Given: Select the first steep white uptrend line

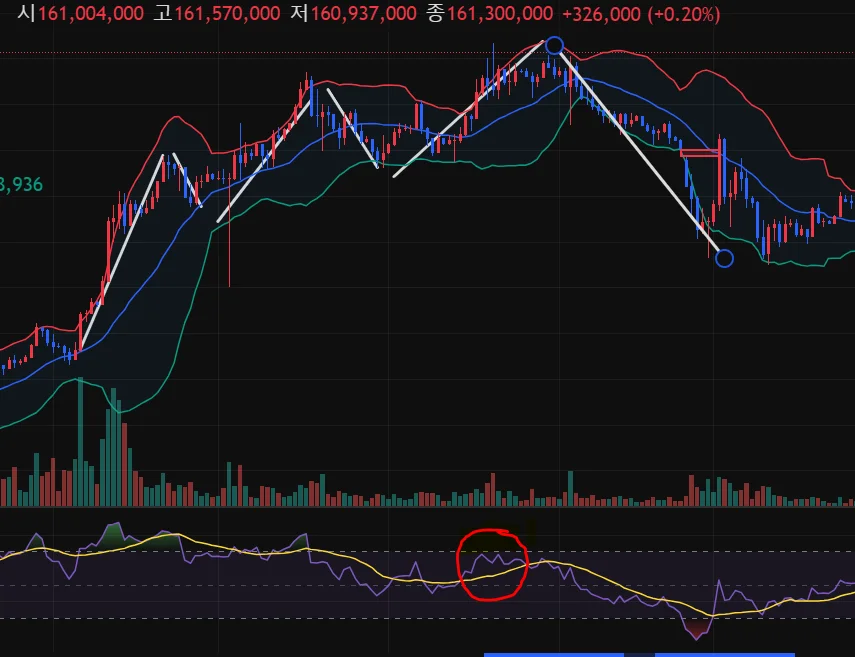Looking at the screenshot, I should [122, 252].
